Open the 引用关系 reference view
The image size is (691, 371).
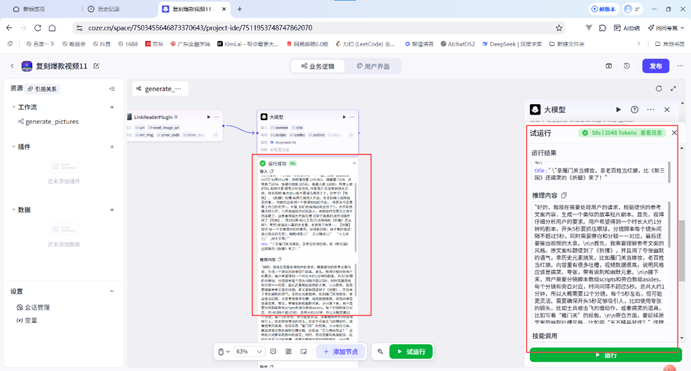pyautogui.click(x=42, y=89)
